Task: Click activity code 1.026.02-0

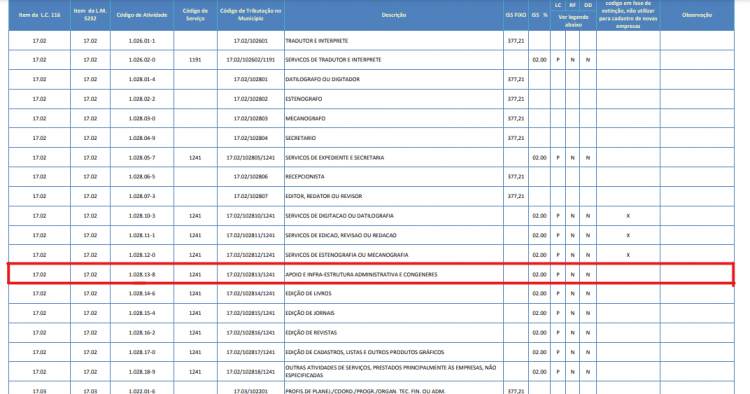Action: tap(142, 60)
